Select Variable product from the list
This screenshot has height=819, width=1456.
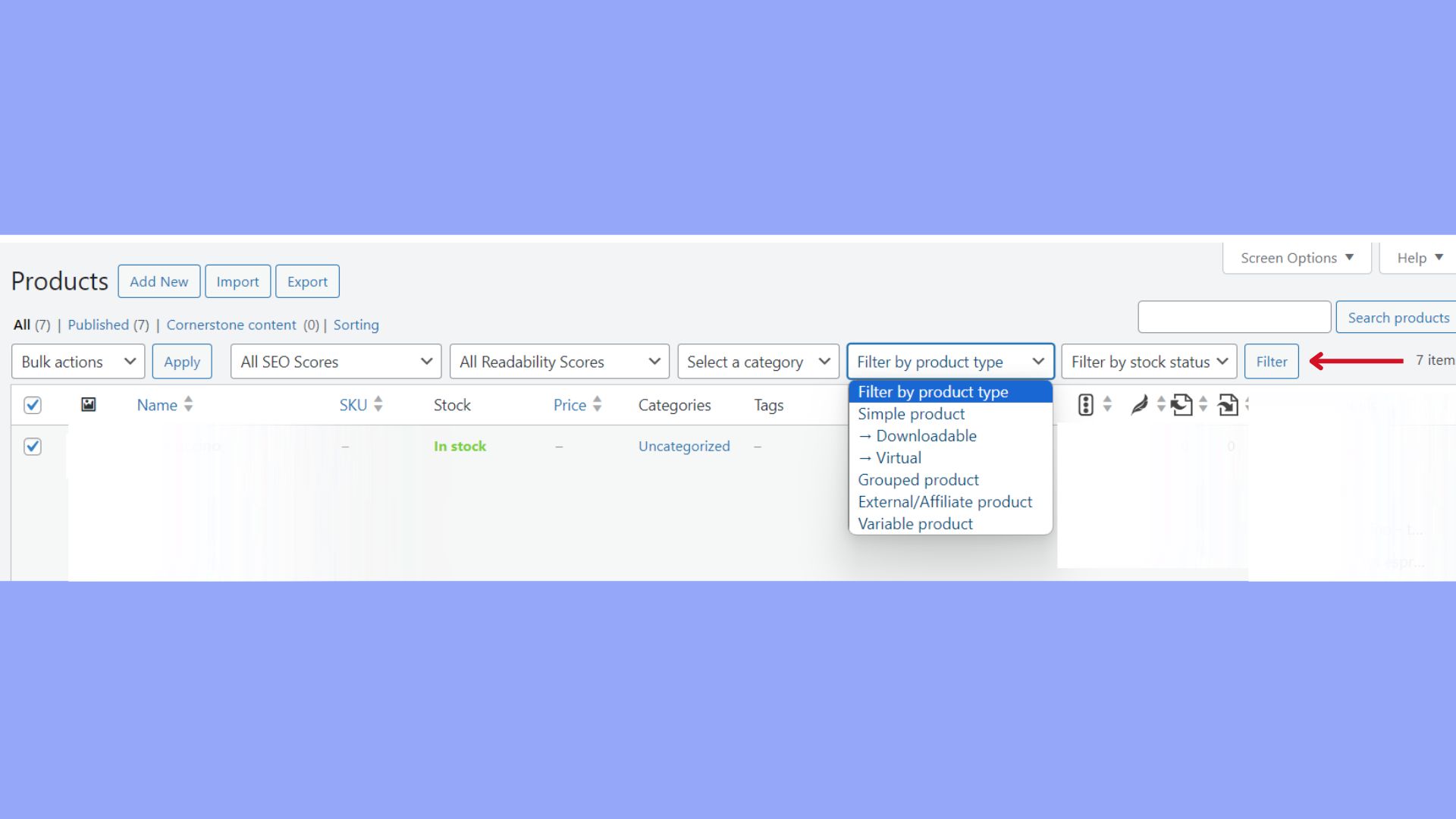click(915, 524)
